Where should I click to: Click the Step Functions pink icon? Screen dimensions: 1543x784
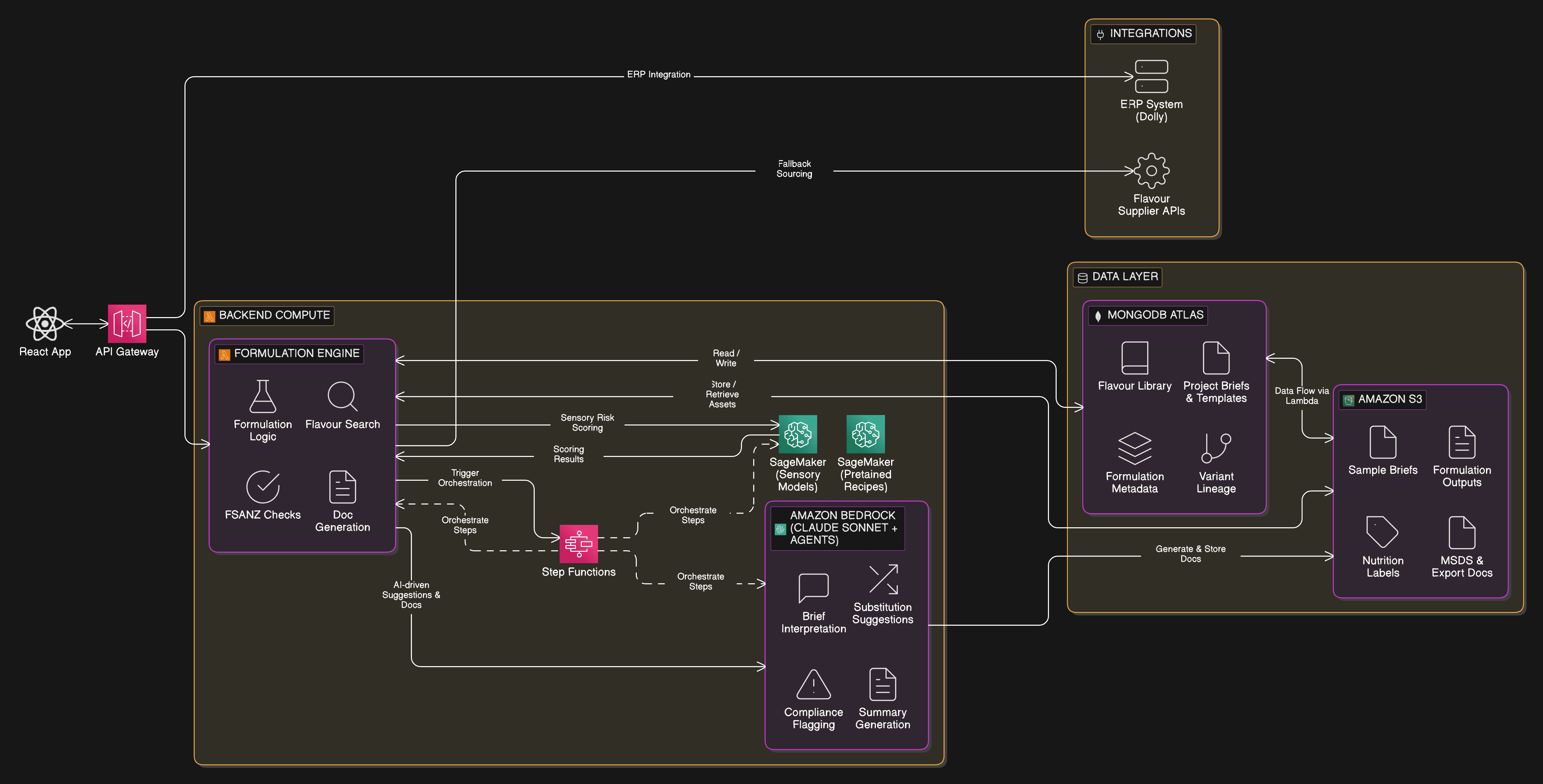579,543
